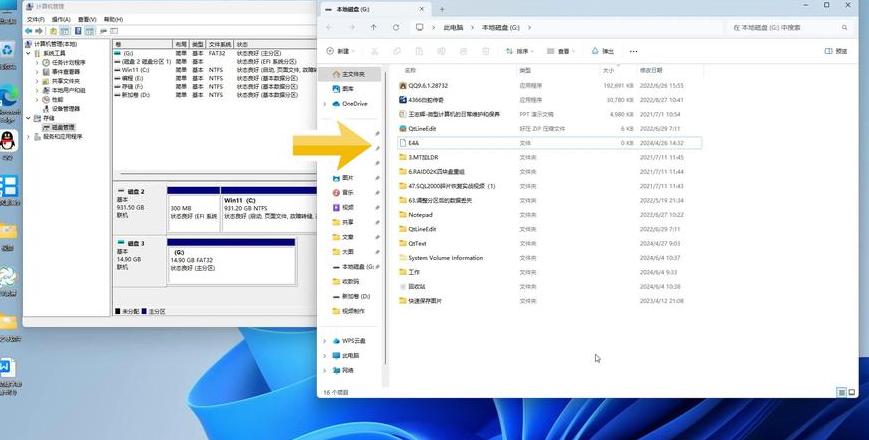Open the 新建 dropdown in Explorer toolbar

point(340,51)
